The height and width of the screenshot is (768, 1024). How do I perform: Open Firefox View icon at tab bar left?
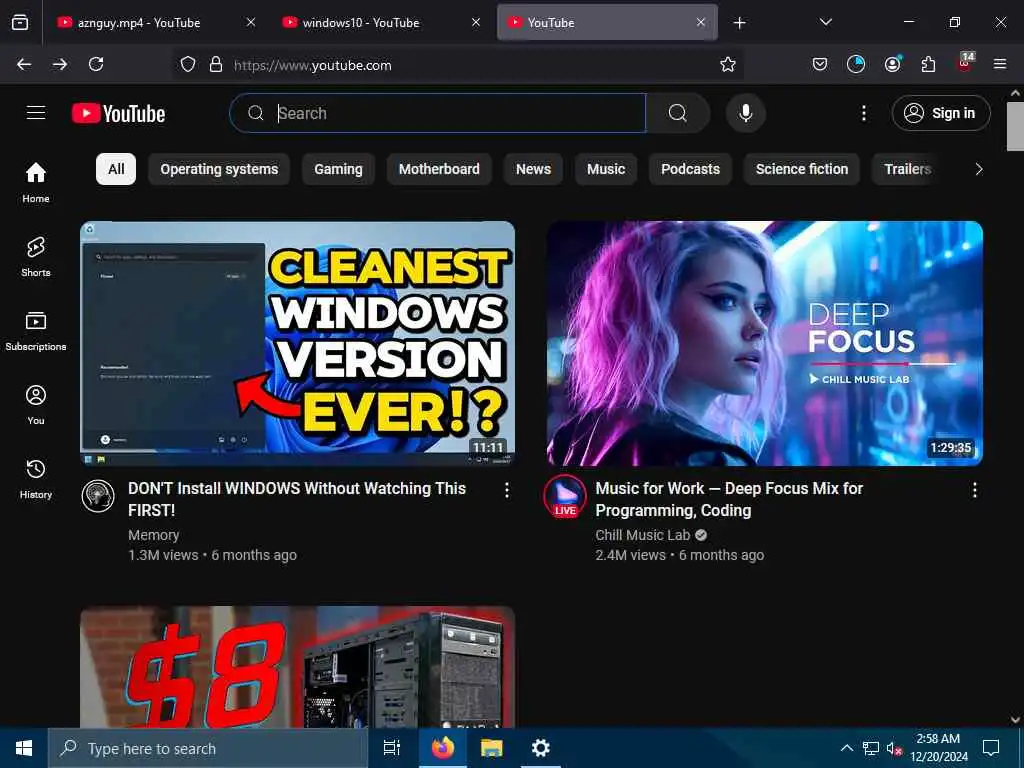[20, 23]
